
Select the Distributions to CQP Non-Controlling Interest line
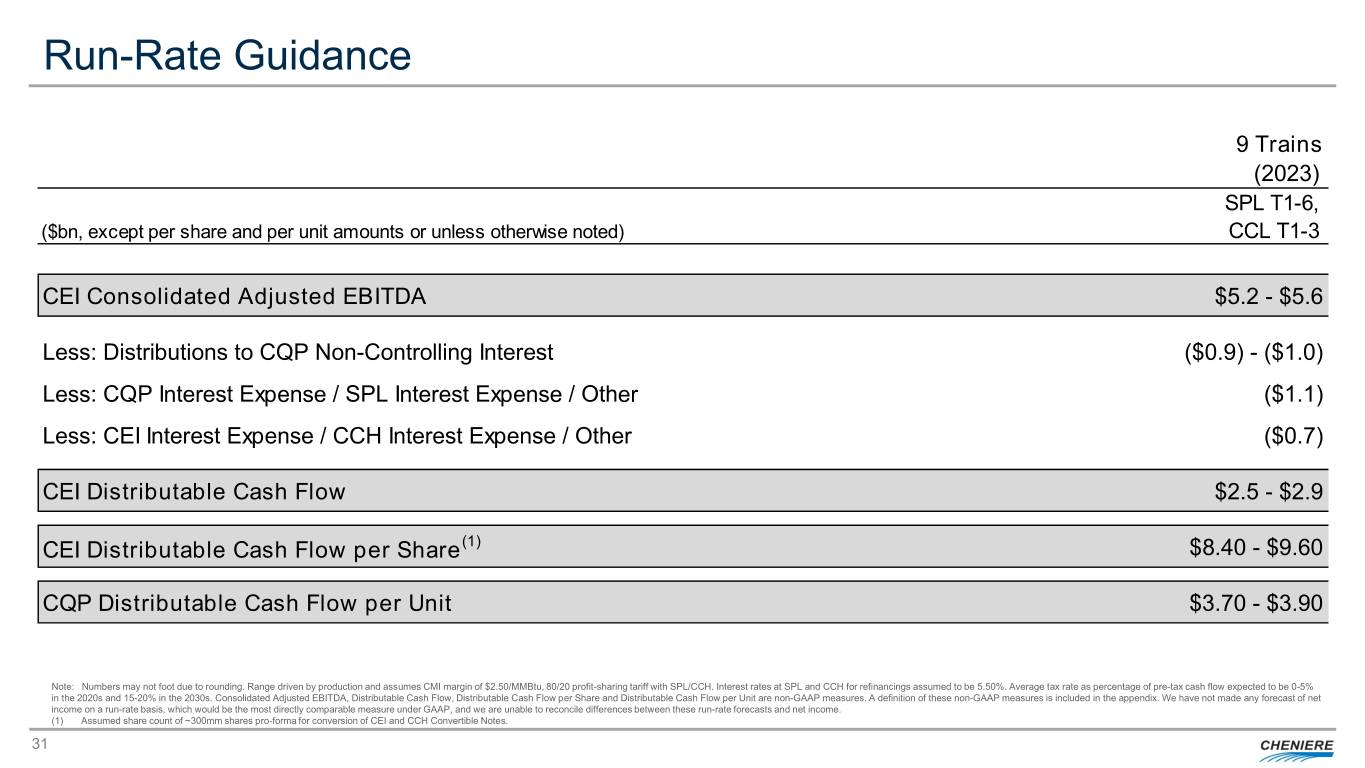click(x=298, y=352)
